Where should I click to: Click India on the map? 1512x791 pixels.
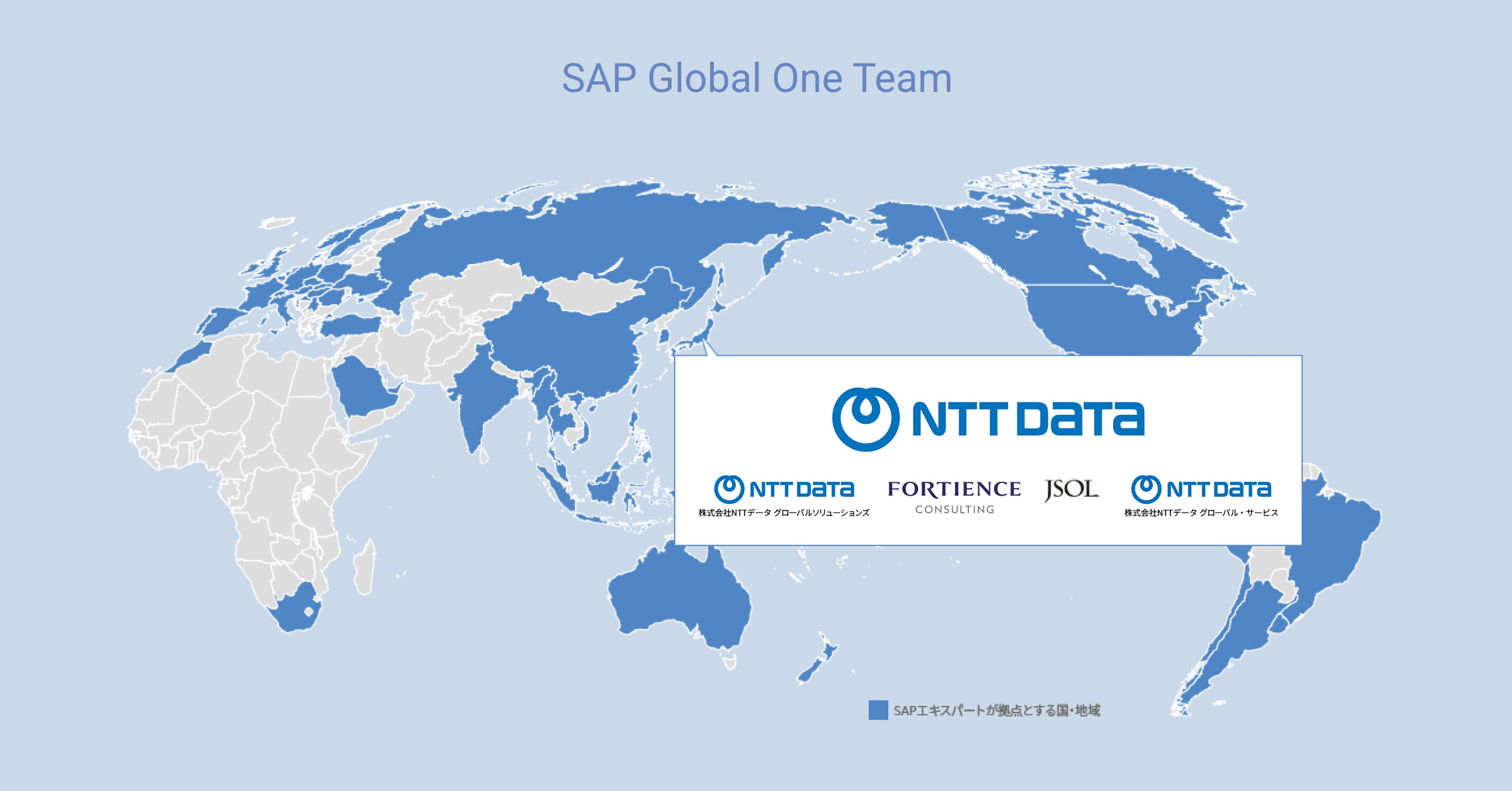tap(479, 397)
